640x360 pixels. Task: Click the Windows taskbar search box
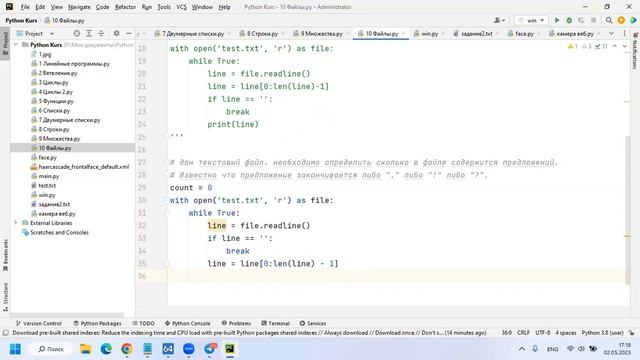[51, 349]
